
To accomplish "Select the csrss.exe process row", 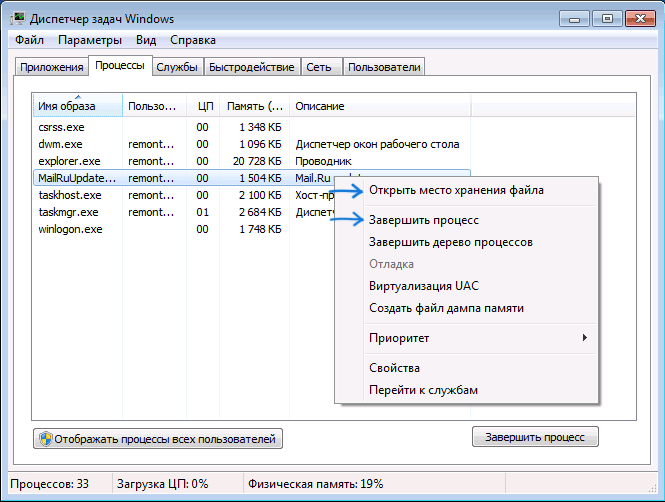I will [x=252, y=127].
